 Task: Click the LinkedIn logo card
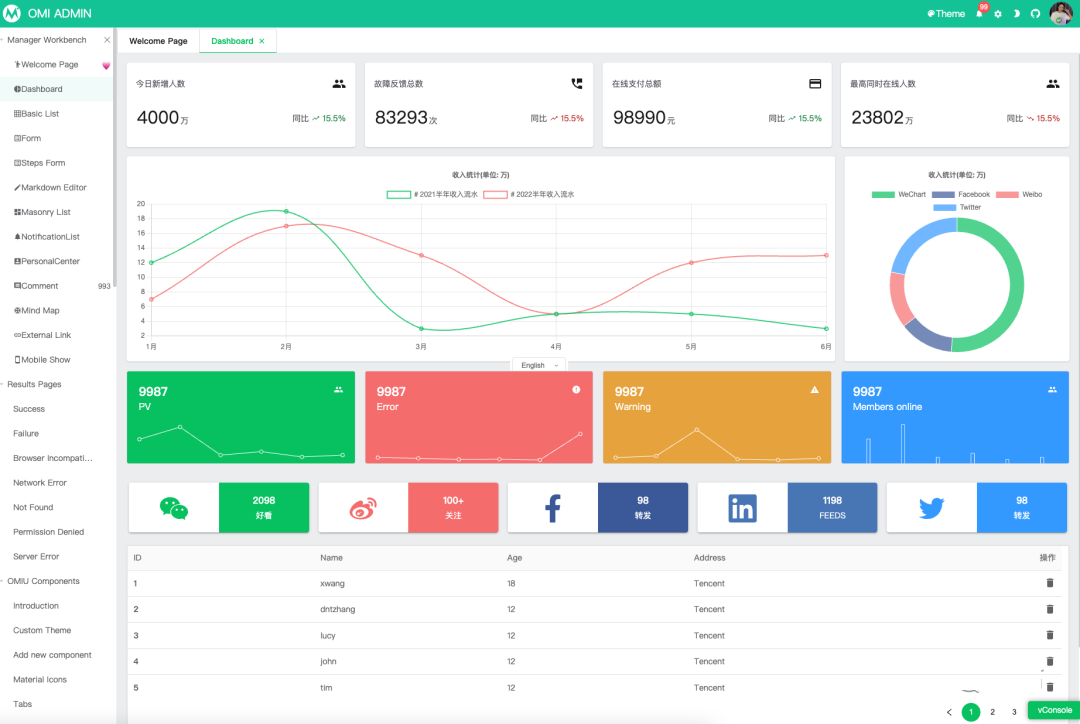coord(742,508)
